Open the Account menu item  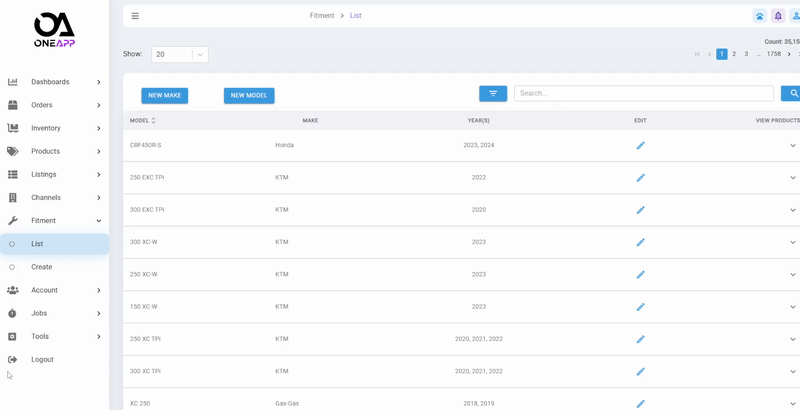coord(55,290)
